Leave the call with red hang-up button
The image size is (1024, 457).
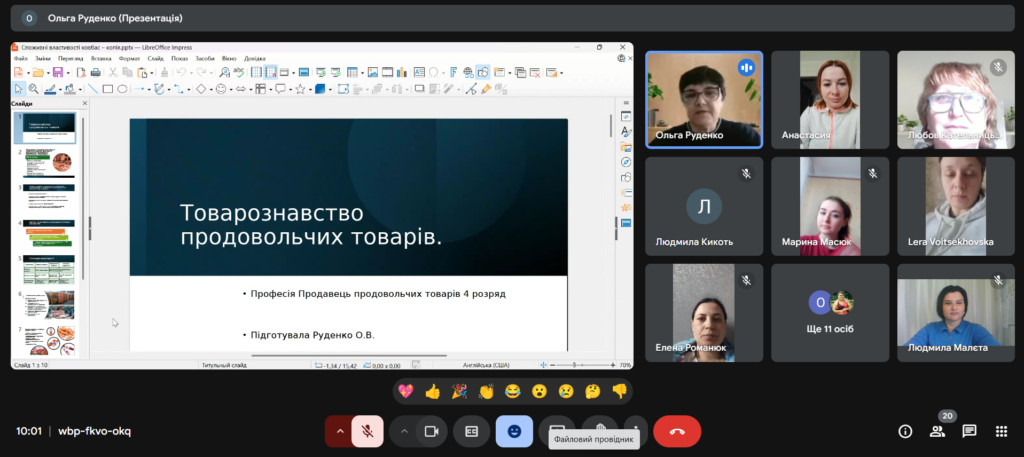[x=677, y=431]
